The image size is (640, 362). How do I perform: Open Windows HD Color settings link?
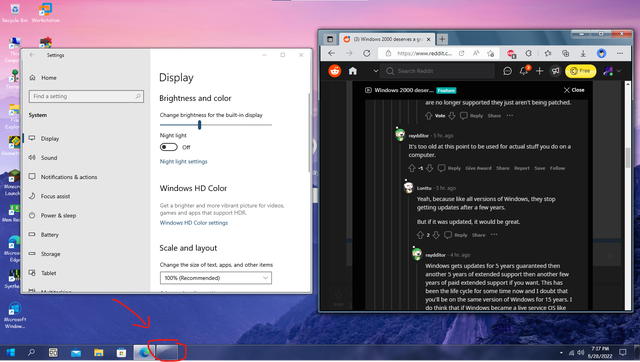(193, 223)
